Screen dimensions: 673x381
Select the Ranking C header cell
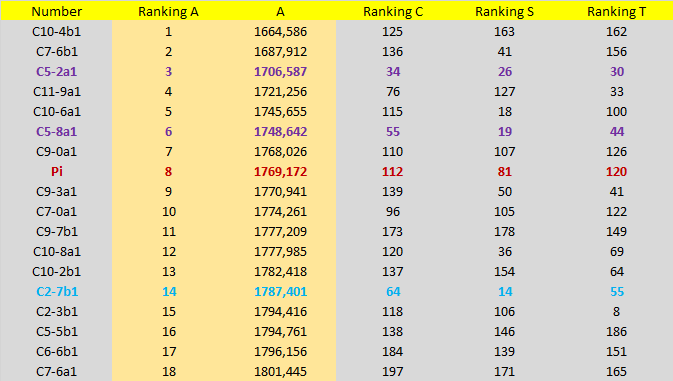tap(393, 12)
